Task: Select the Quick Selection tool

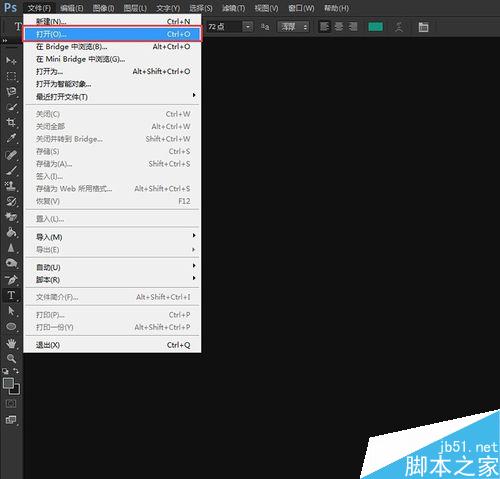Action: click(11, 107)
